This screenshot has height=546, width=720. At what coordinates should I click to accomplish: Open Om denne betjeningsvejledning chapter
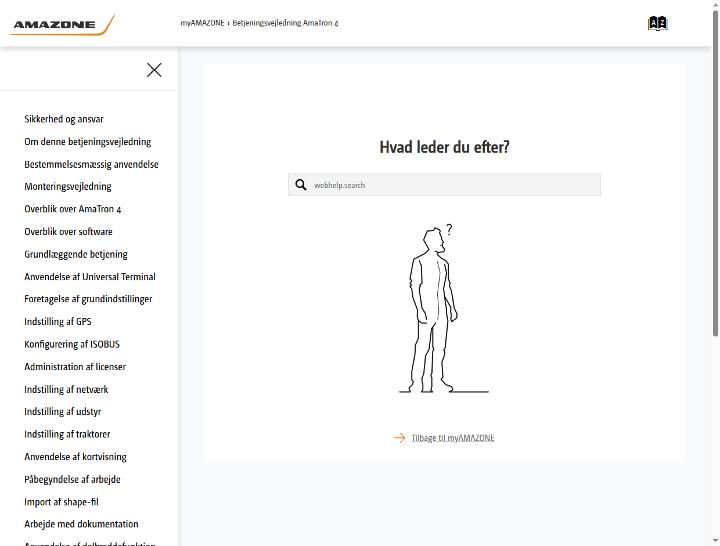click(88, 141)
